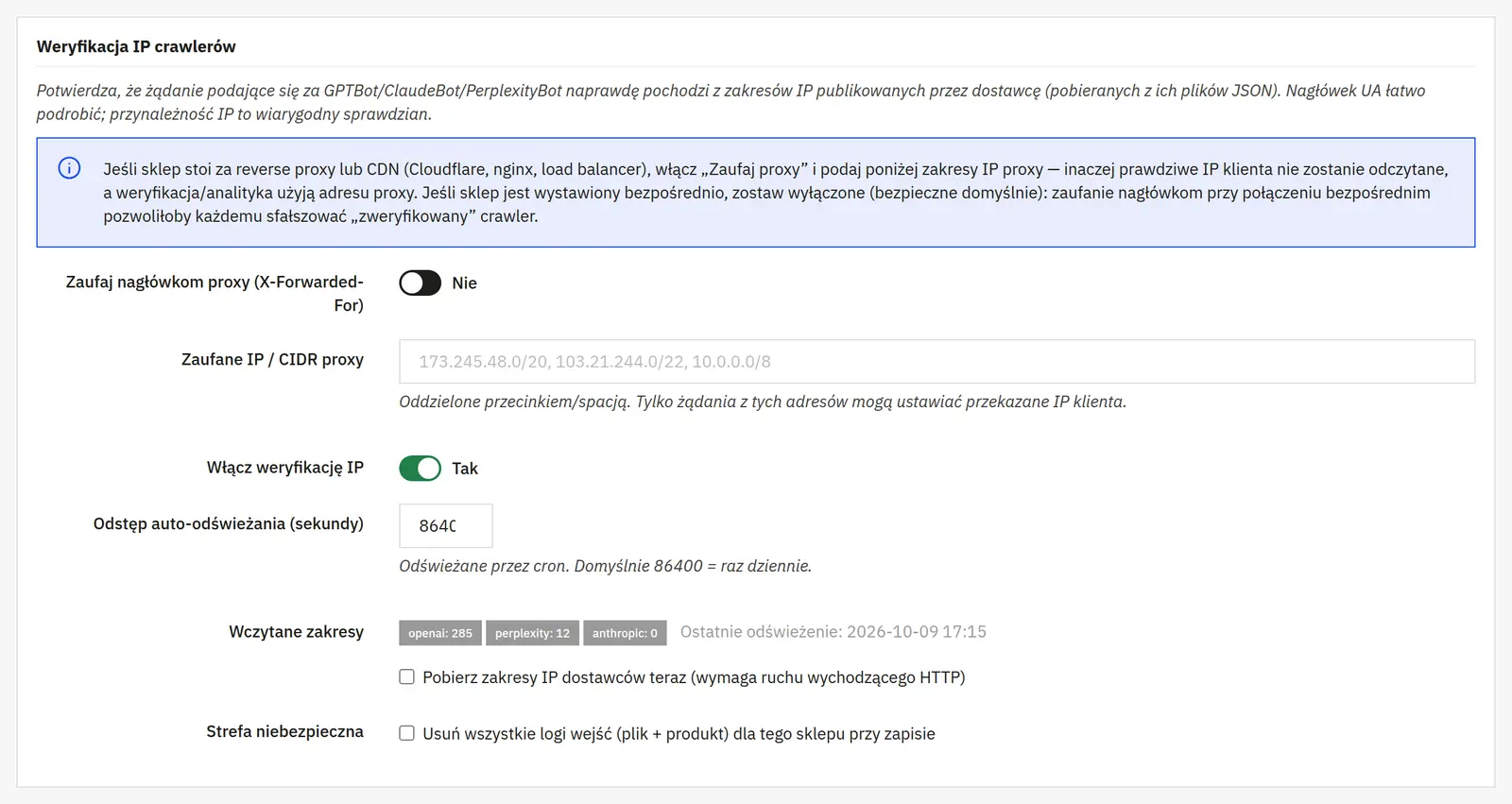Click the "openai: 285" badge
This screenshot has height=804, width=1512.
coord(440,633)
